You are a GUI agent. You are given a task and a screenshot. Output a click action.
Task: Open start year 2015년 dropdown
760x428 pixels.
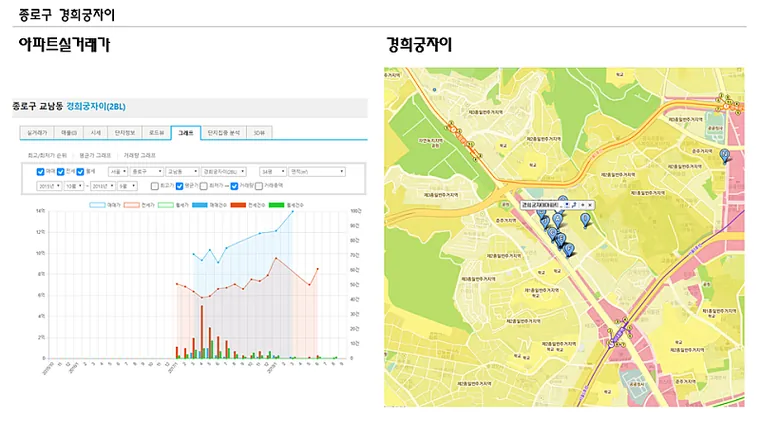pos(49,186)
